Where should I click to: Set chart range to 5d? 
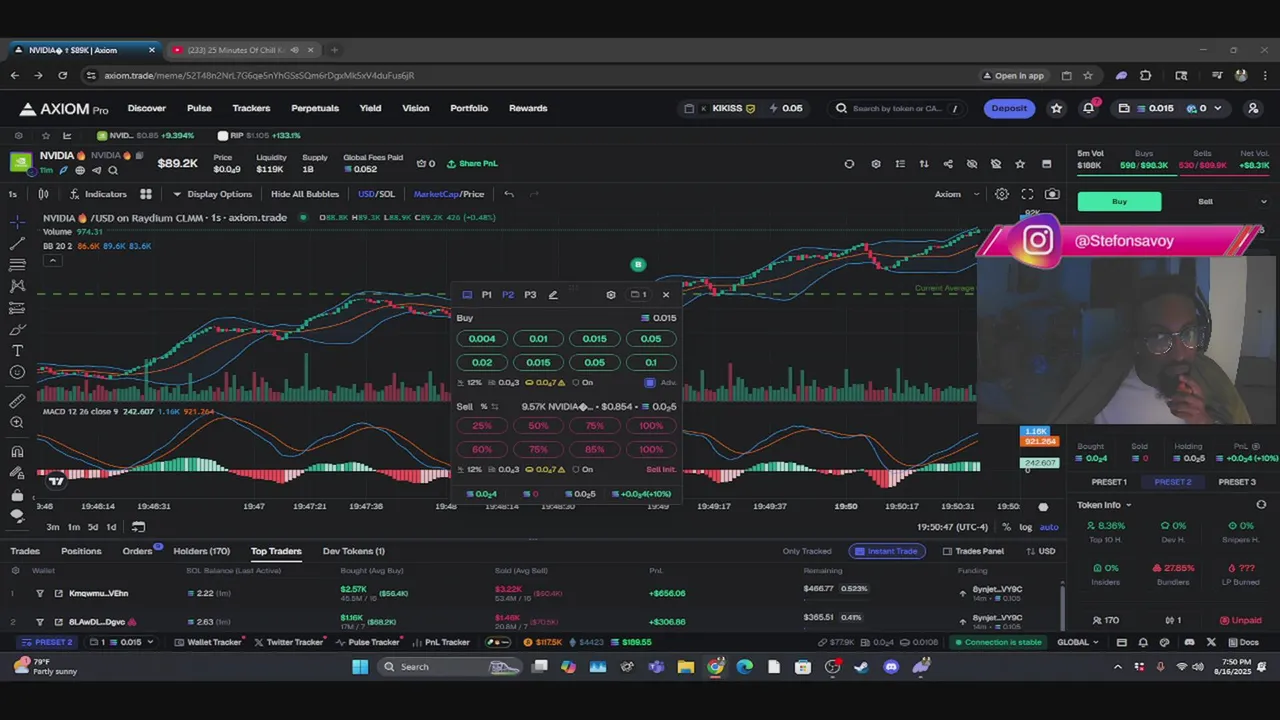coord(92,527)
